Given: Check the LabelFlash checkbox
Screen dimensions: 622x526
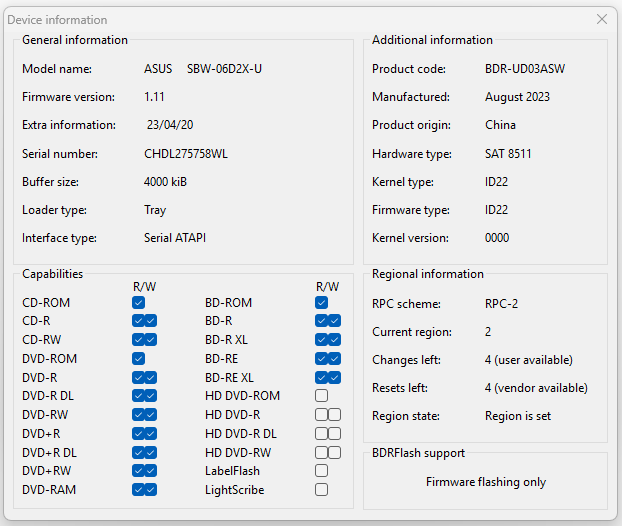Looking at the screenshot, I should [321, 471].
